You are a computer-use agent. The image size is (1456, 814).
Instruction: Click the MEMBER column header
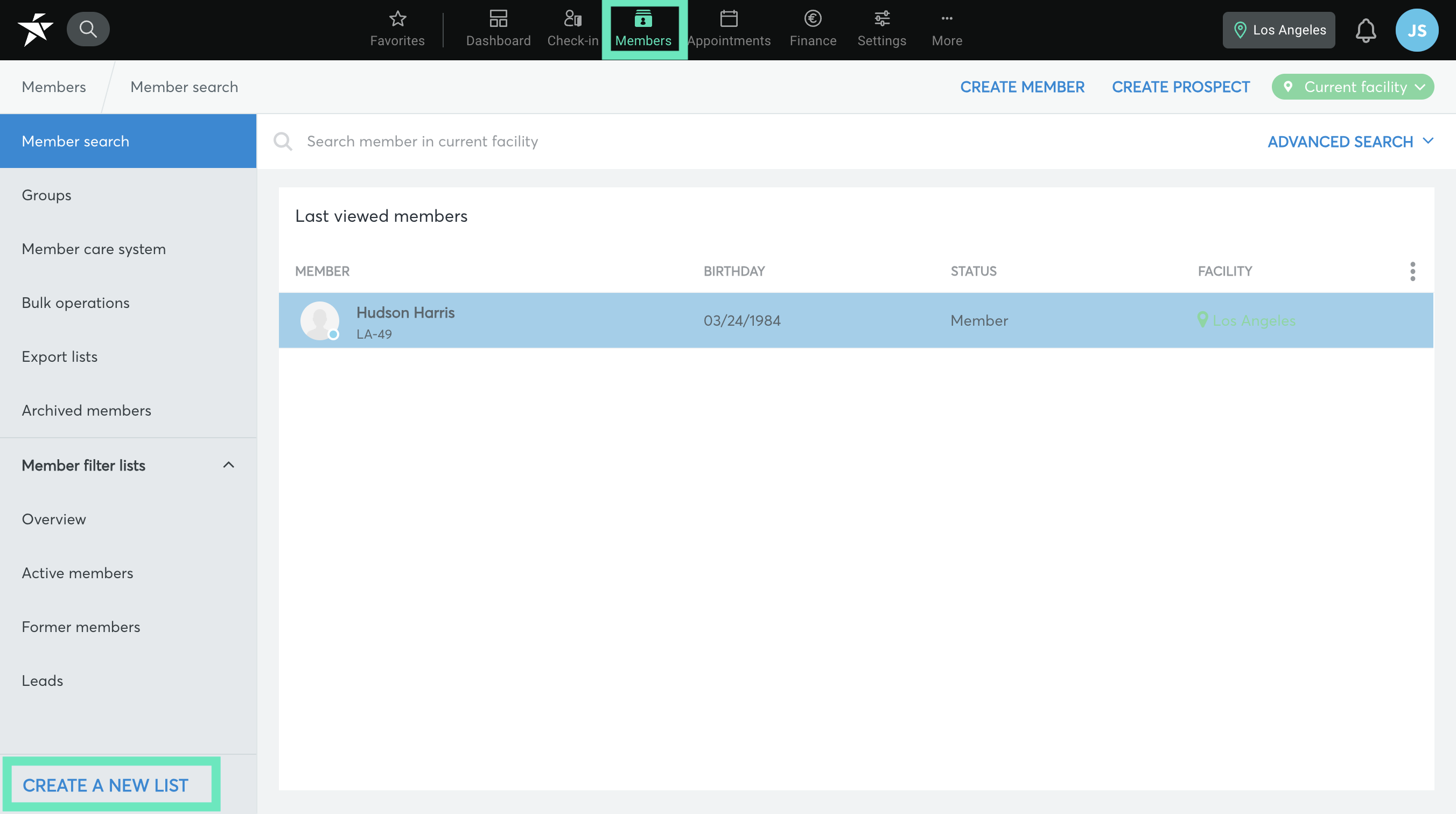pos(322,271)
